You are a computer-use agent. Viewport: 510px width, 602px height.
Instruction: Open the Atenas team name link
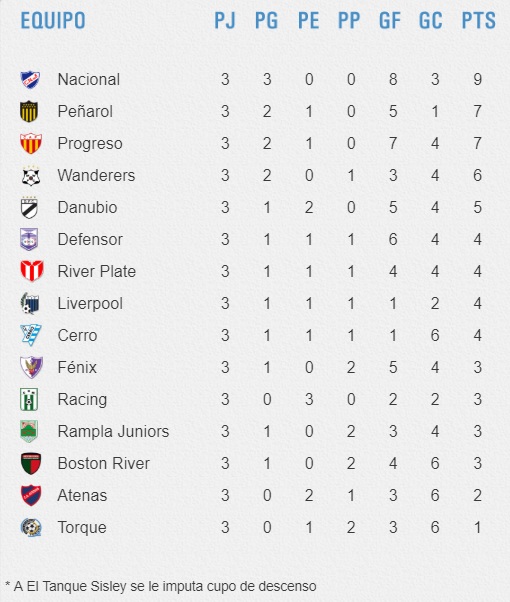coord(82,495)
